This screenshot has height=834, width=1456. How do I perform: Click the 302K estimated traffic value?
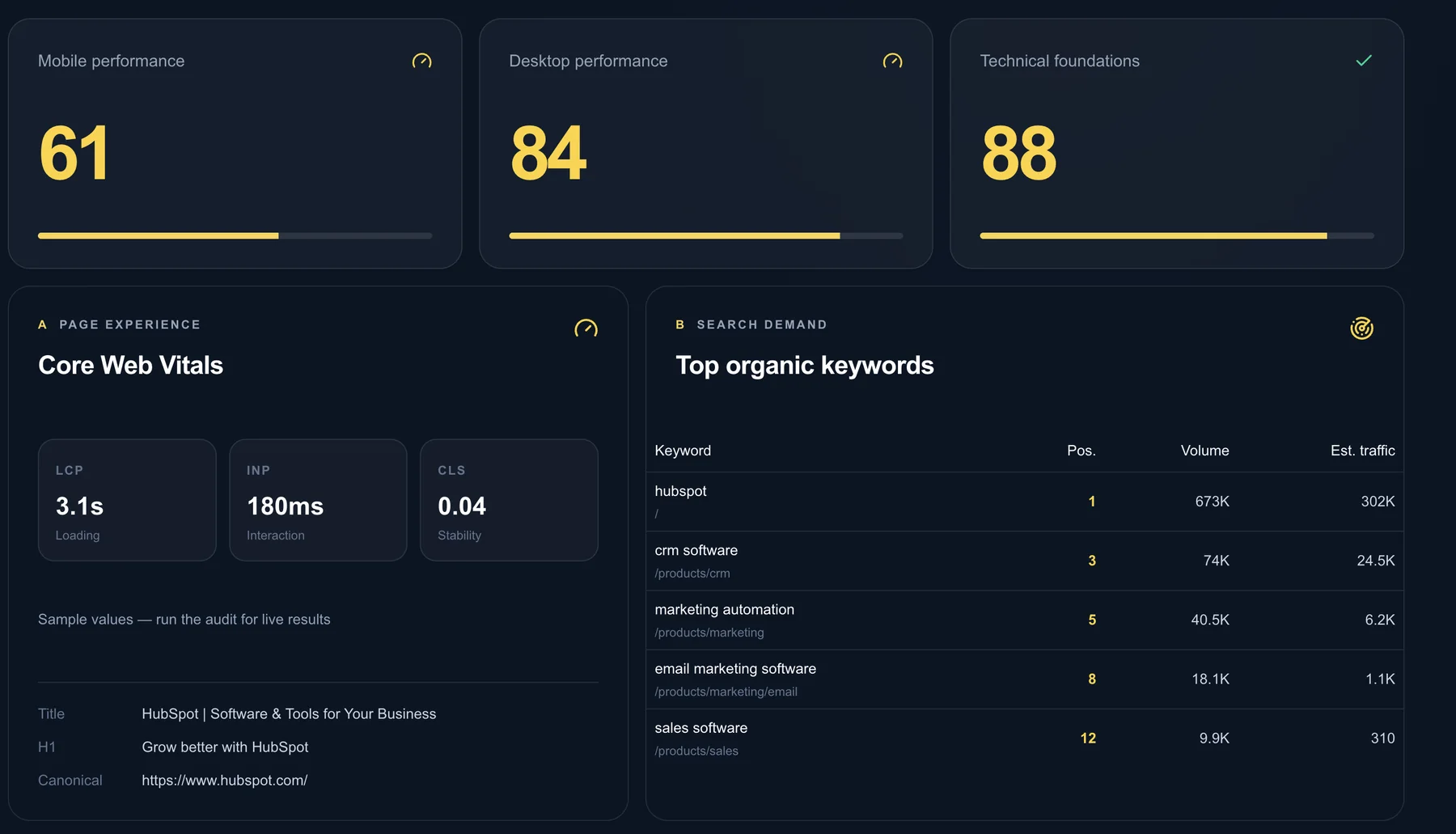[x=1378, y=502]
